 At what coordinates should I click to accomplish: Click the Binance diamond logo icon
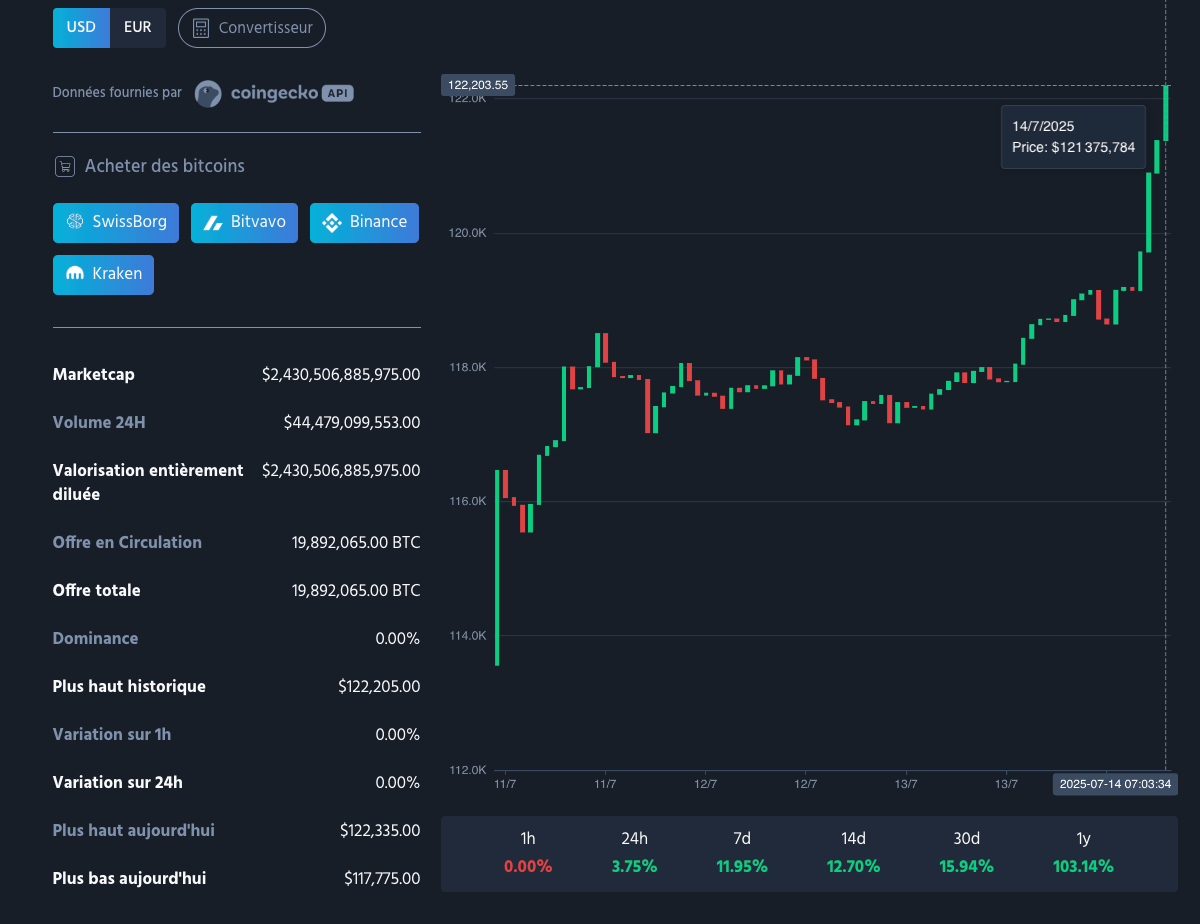click(x=332, y=222)
